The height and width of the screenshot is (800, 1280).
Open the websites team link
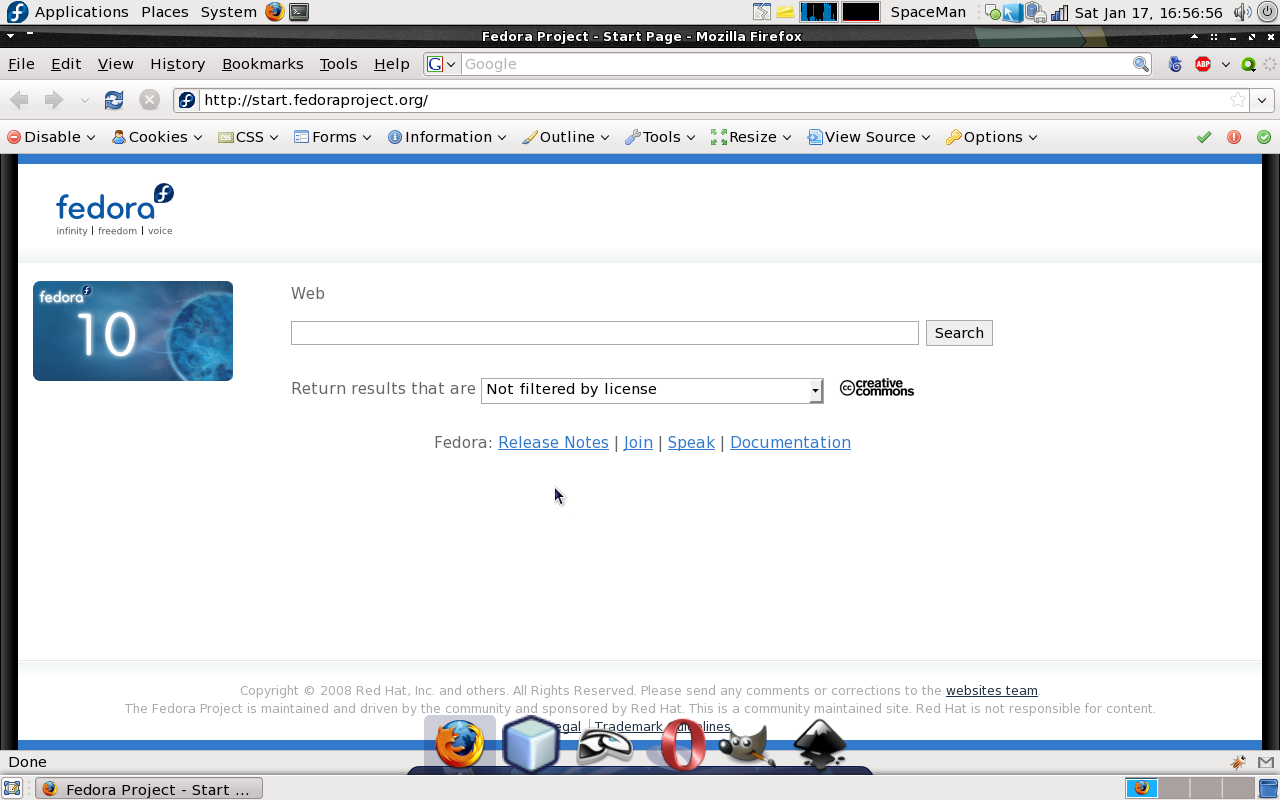tap(991, 691)
